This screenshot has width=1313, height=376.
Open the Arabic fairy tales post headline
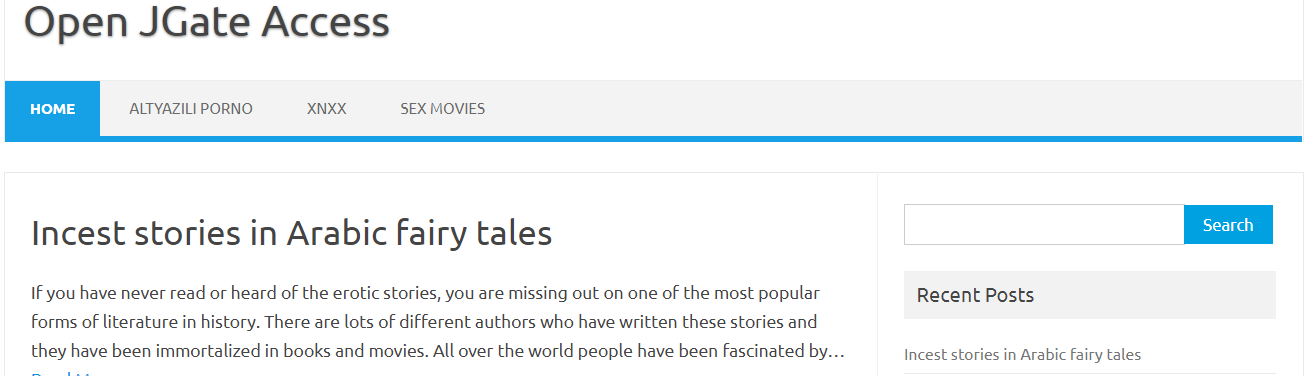tap(292, 233)
